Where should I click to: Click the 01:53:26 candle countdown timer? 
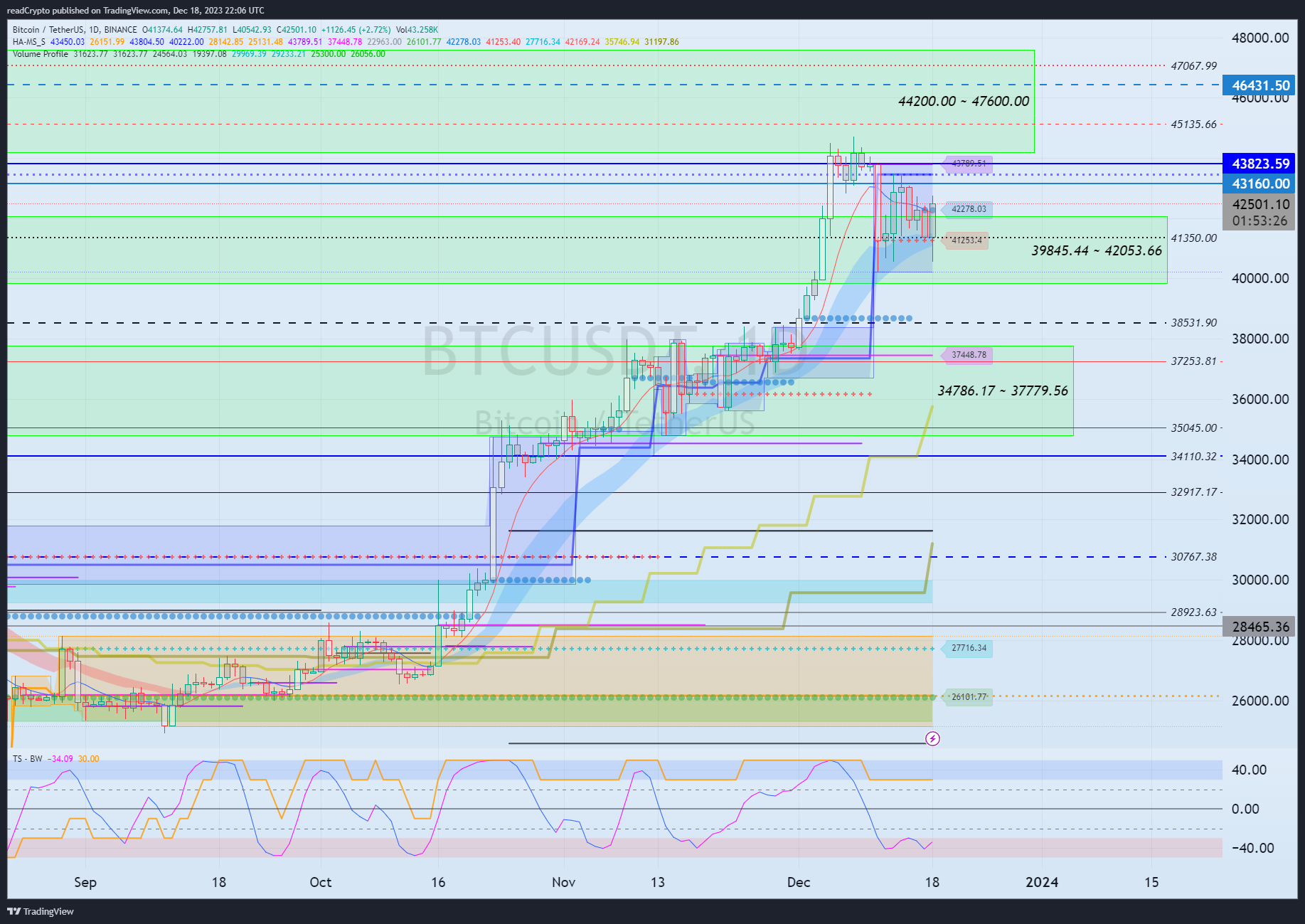pyautogui.click(x=1260, y=221)
